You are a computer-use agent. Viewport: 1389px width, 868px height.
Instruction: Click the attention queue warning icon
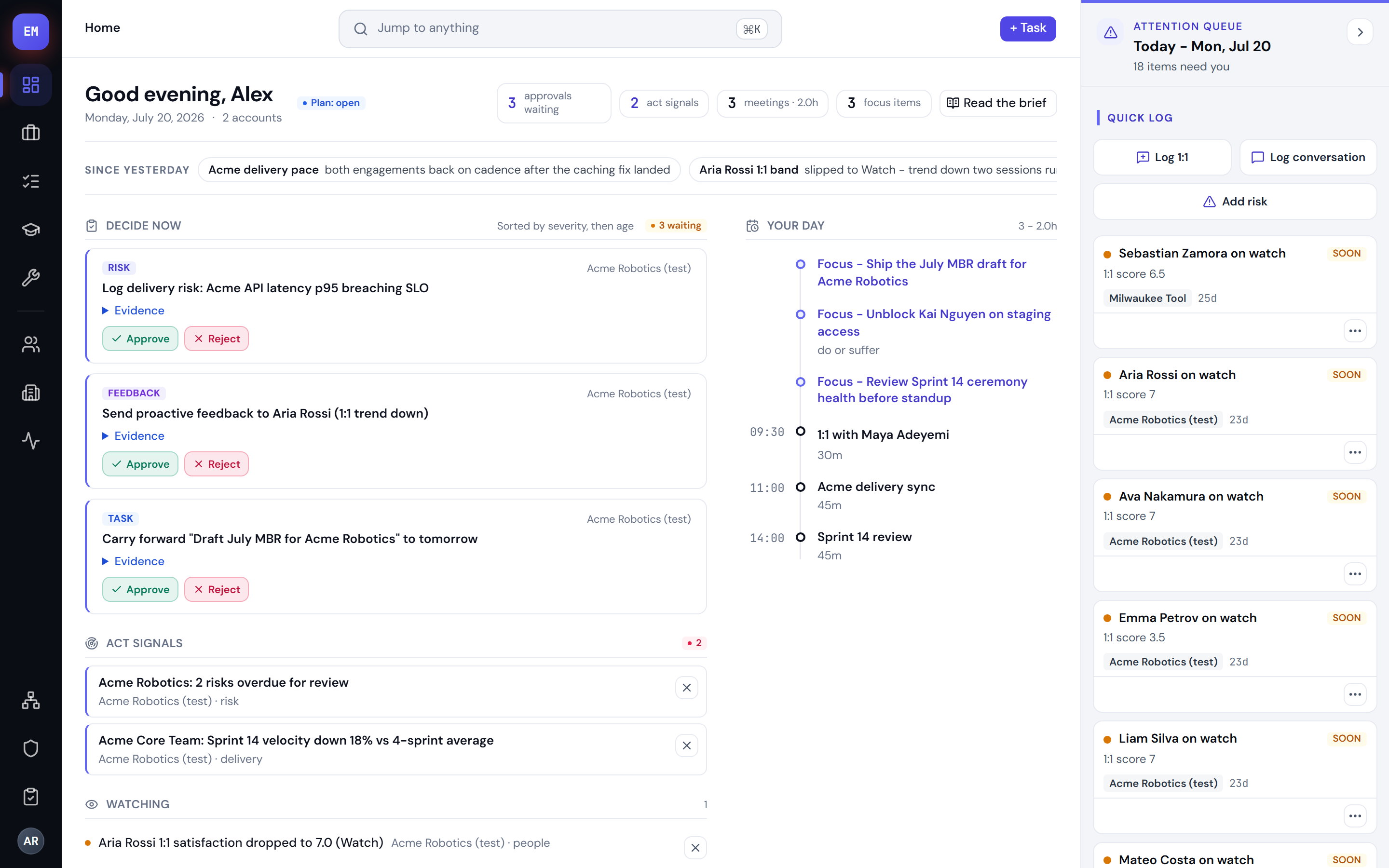coord(1111,32)
